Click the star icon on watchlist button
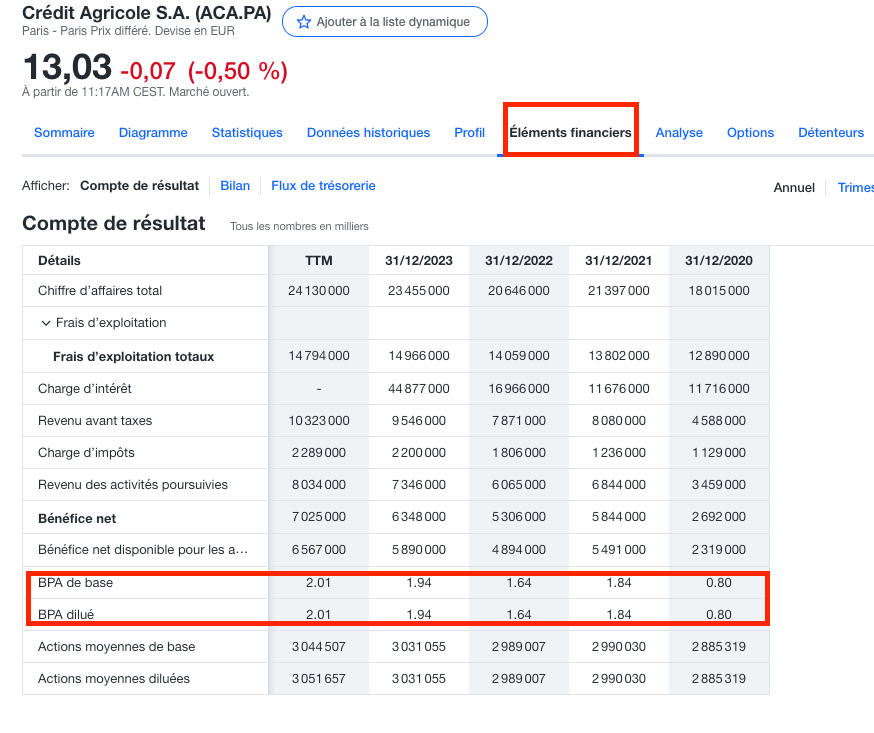874x733 pixels. [303, 22]
